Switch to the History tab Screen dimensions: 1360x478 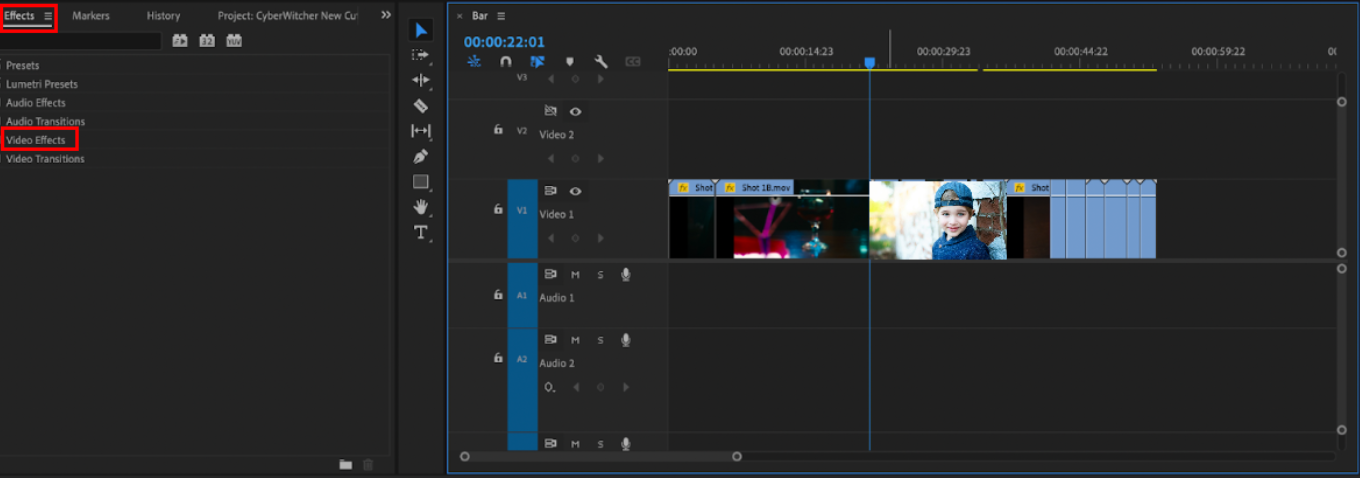point(163,15)
